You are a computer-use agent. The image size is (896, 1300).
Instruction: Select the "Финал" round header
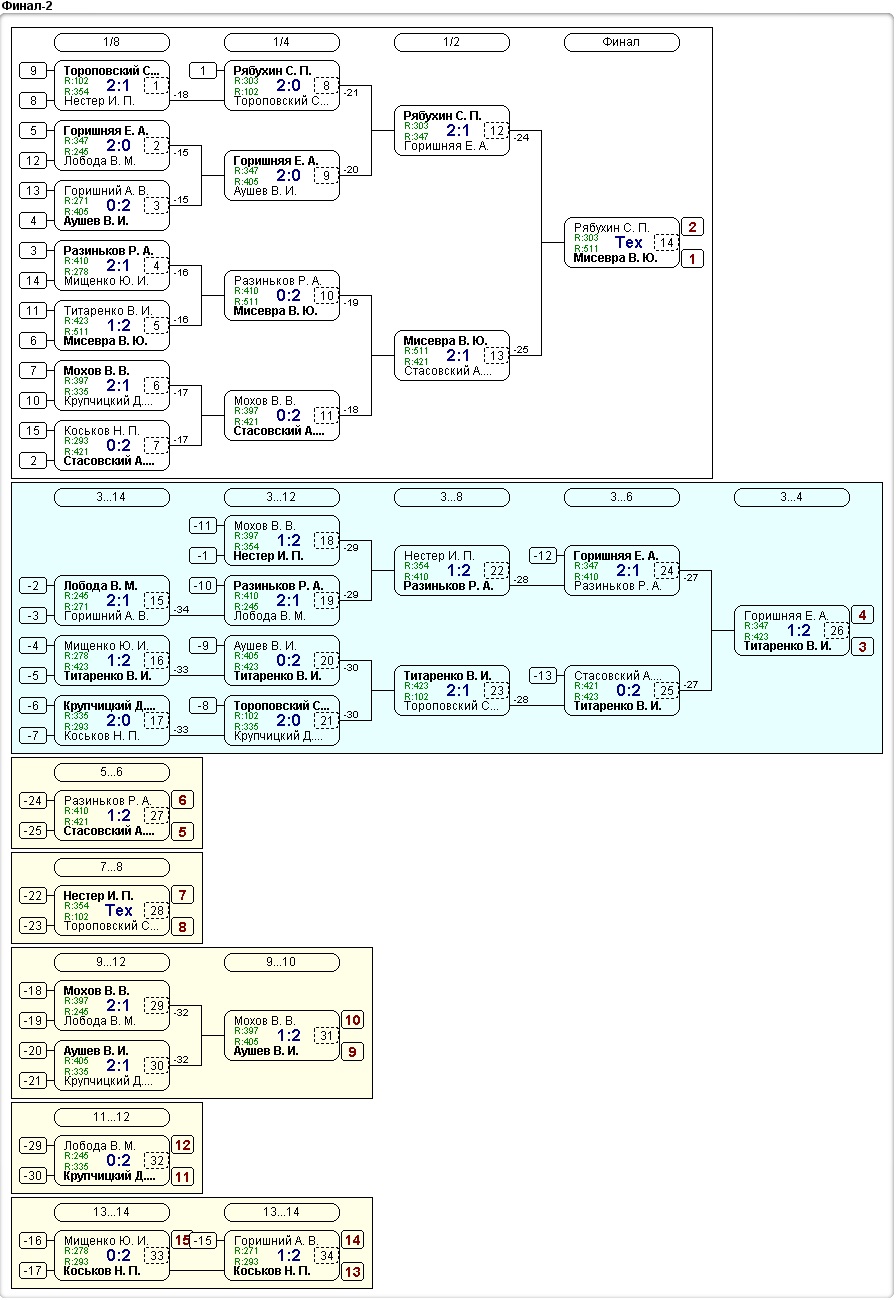point(622,42)
